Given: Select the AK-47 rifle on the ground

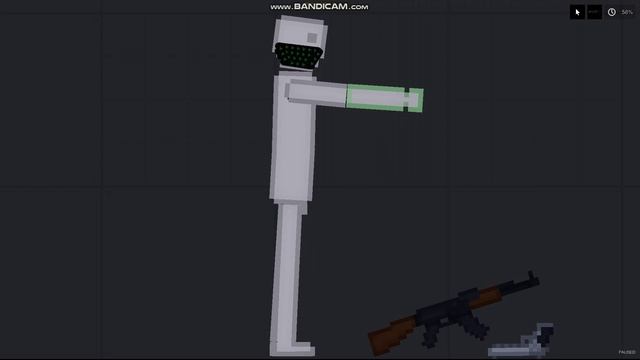Looking at the screenshot, I should 453,312.
